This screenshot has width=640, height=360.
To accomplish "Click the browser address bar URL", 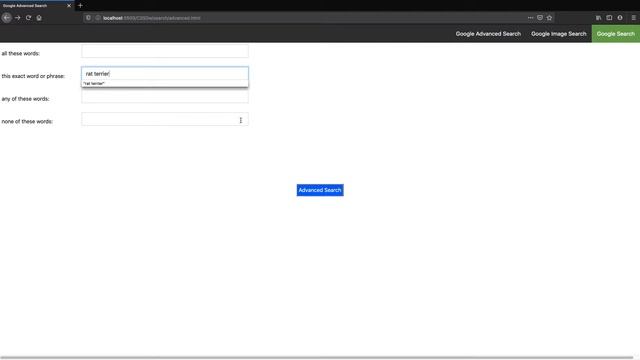I will pos(151,18).
